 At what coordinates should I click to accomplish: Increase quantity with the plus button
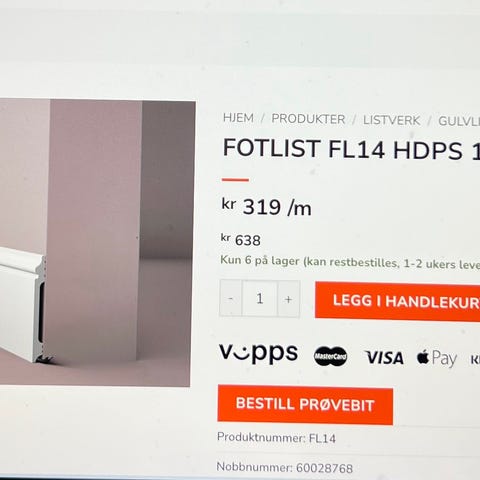click(289, 299)
